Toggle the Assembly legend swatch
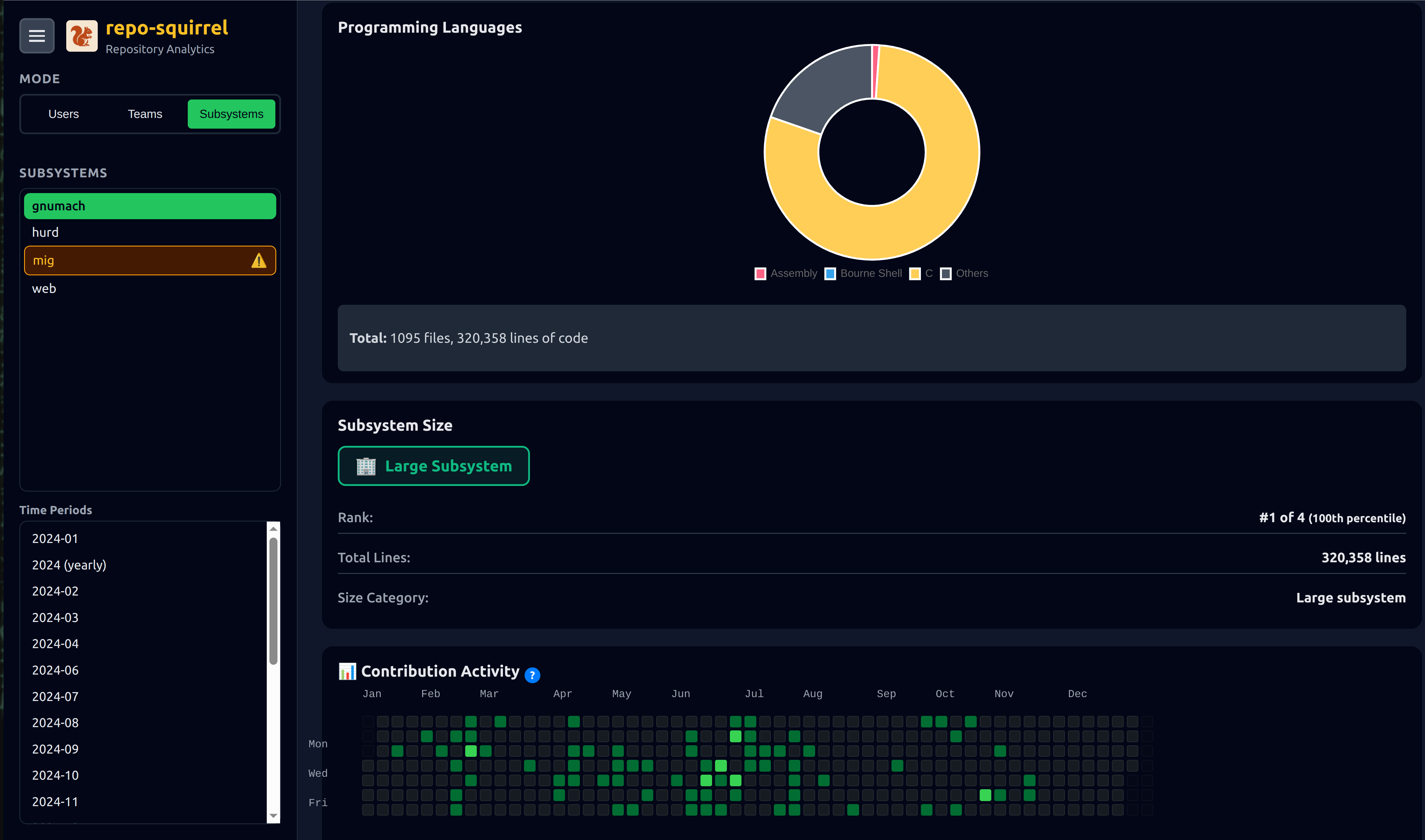This screenshot has height=840, width=1425. (x=760, y=273)
